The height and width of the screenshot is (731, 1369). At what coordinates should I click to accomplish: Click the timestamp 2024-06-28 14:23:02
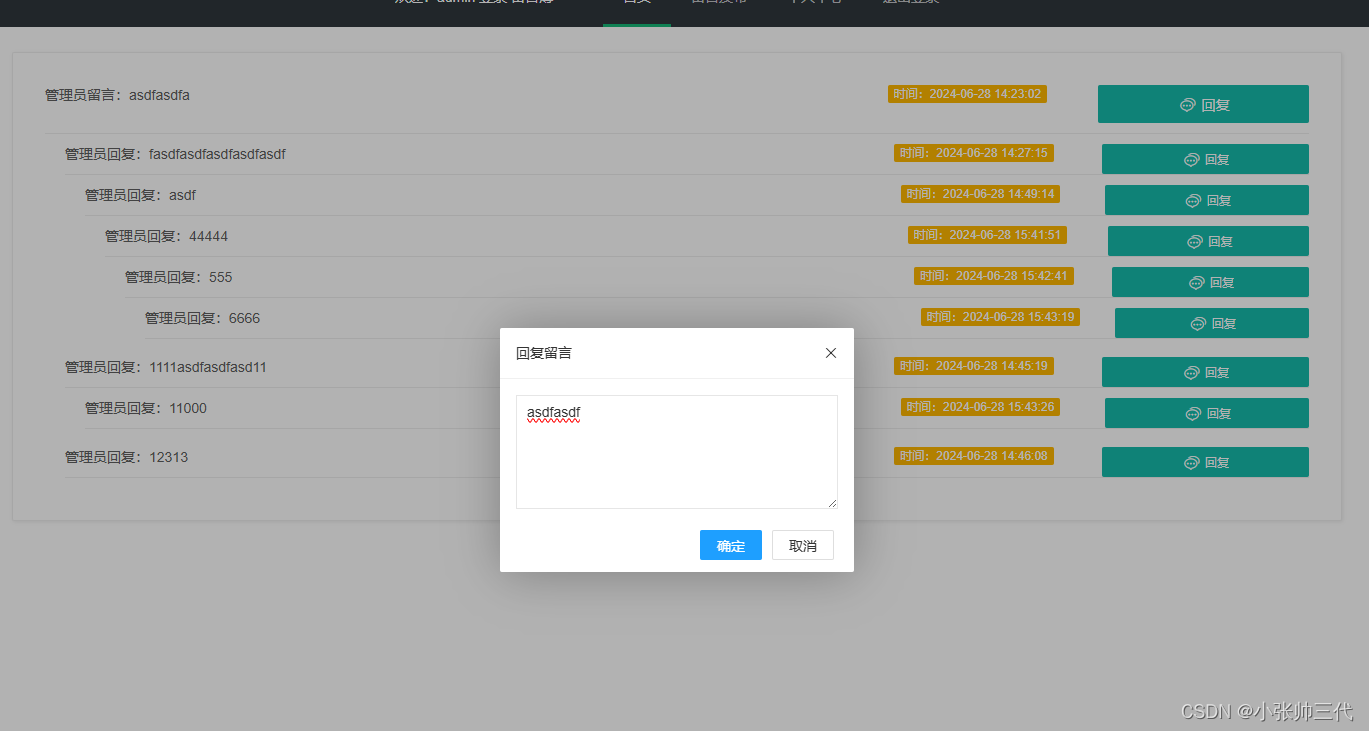point(967,94)
